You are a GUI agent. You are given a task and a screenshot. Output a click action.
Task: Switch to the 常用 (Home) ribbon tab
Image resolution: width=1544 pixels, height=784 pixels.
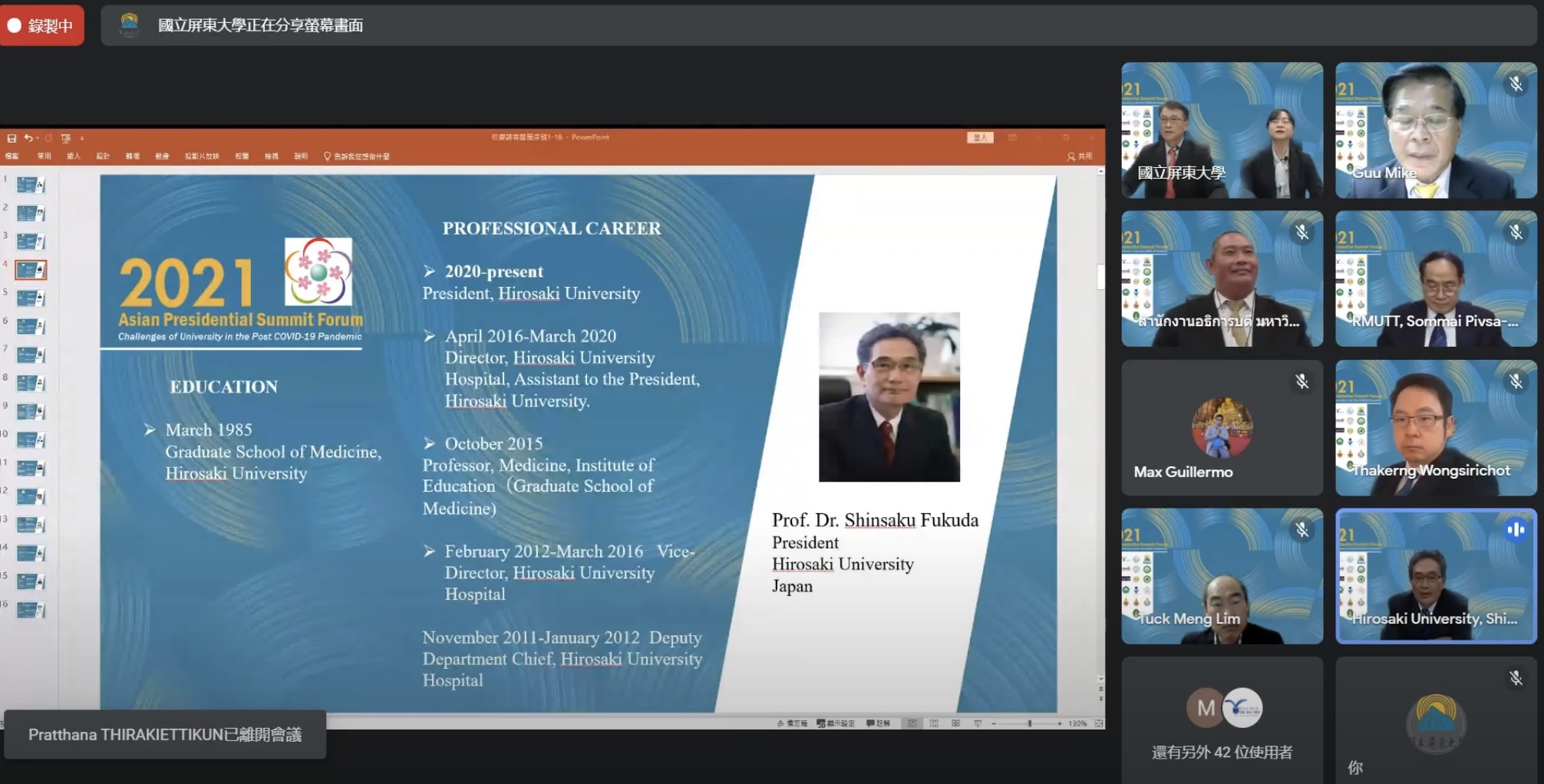[x=45, y=156]
